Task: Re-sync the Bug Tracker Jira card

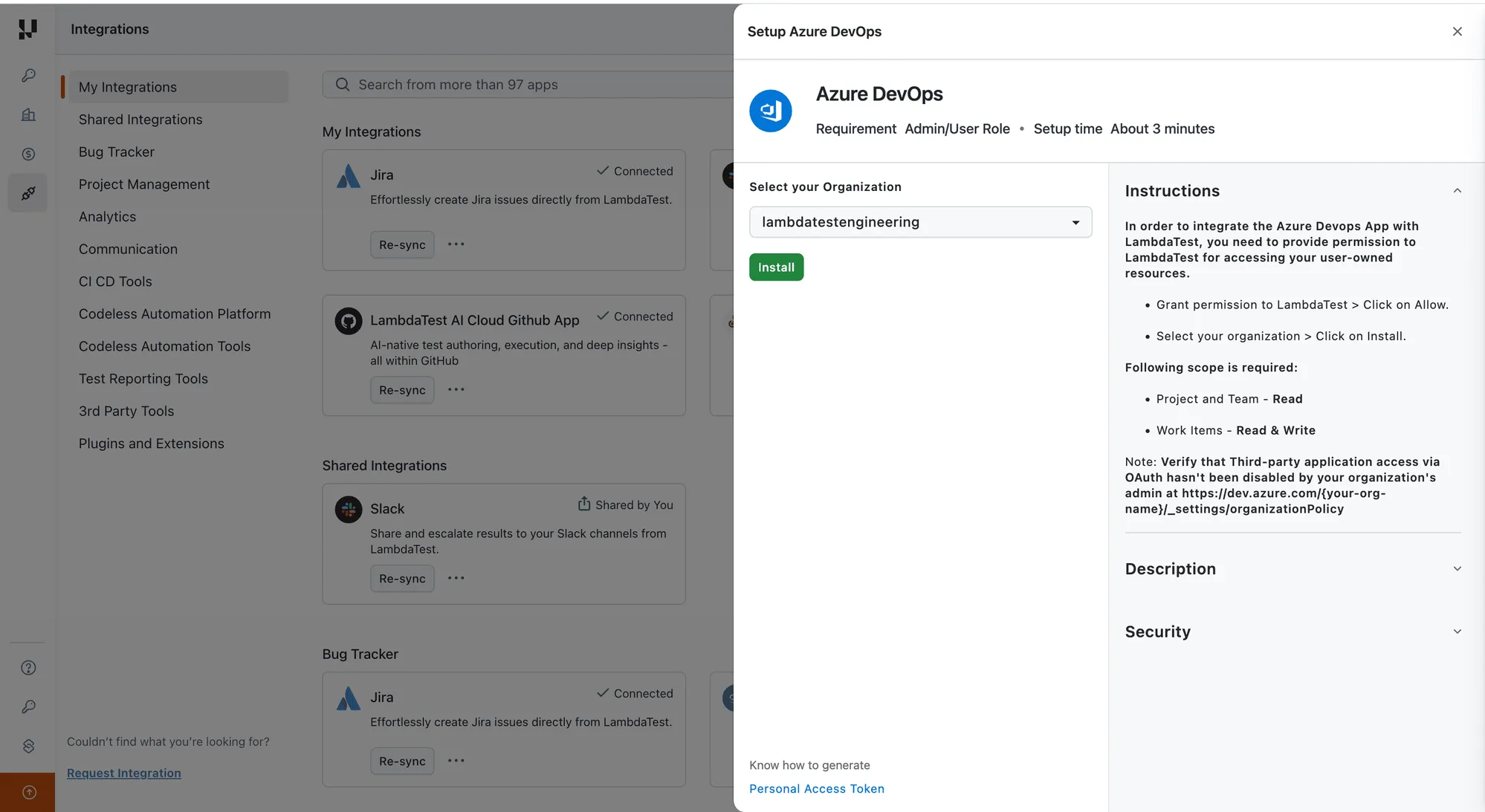Action: coord(402,761)
